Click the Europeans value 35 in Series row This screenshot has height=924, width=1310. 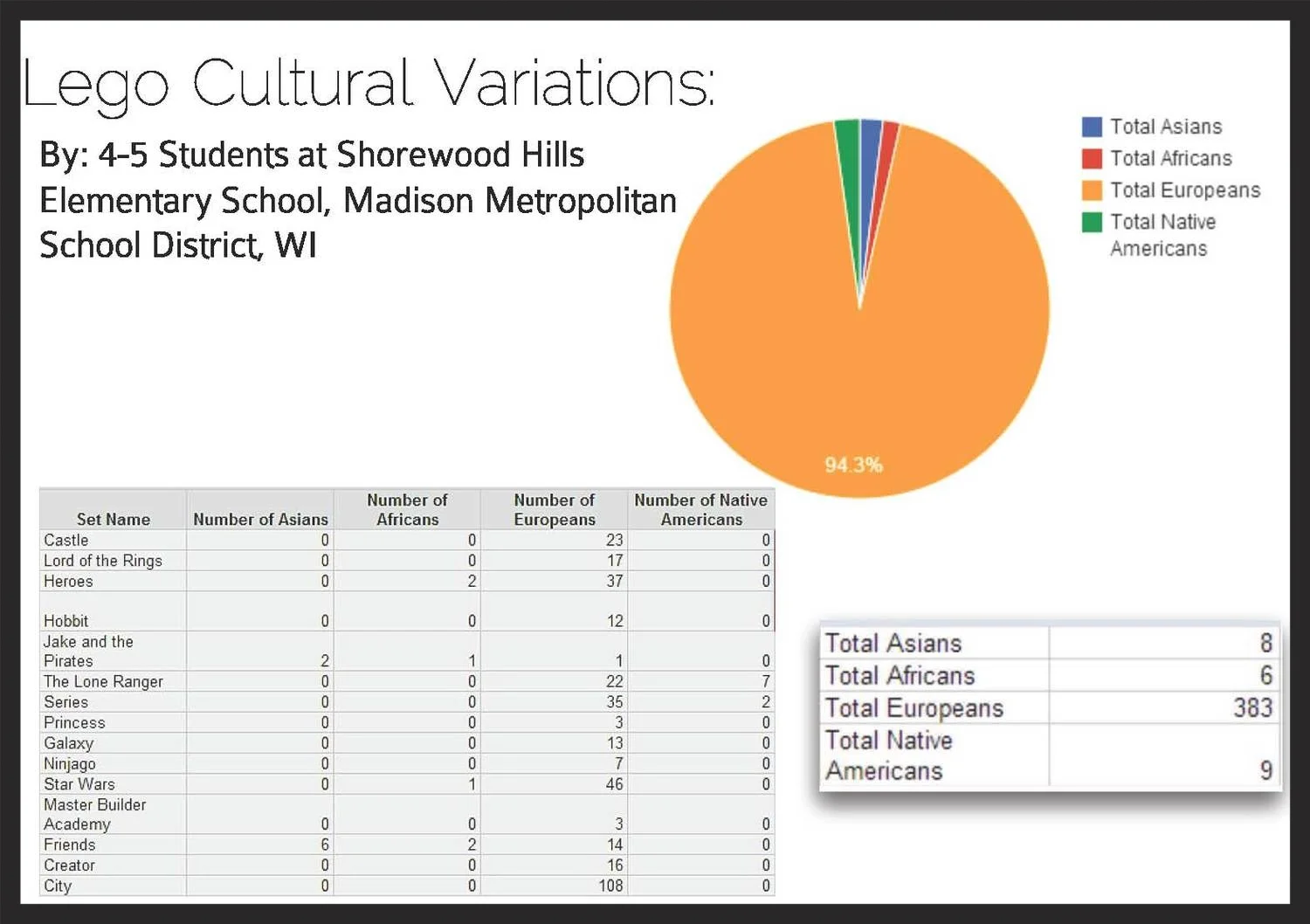615,702
